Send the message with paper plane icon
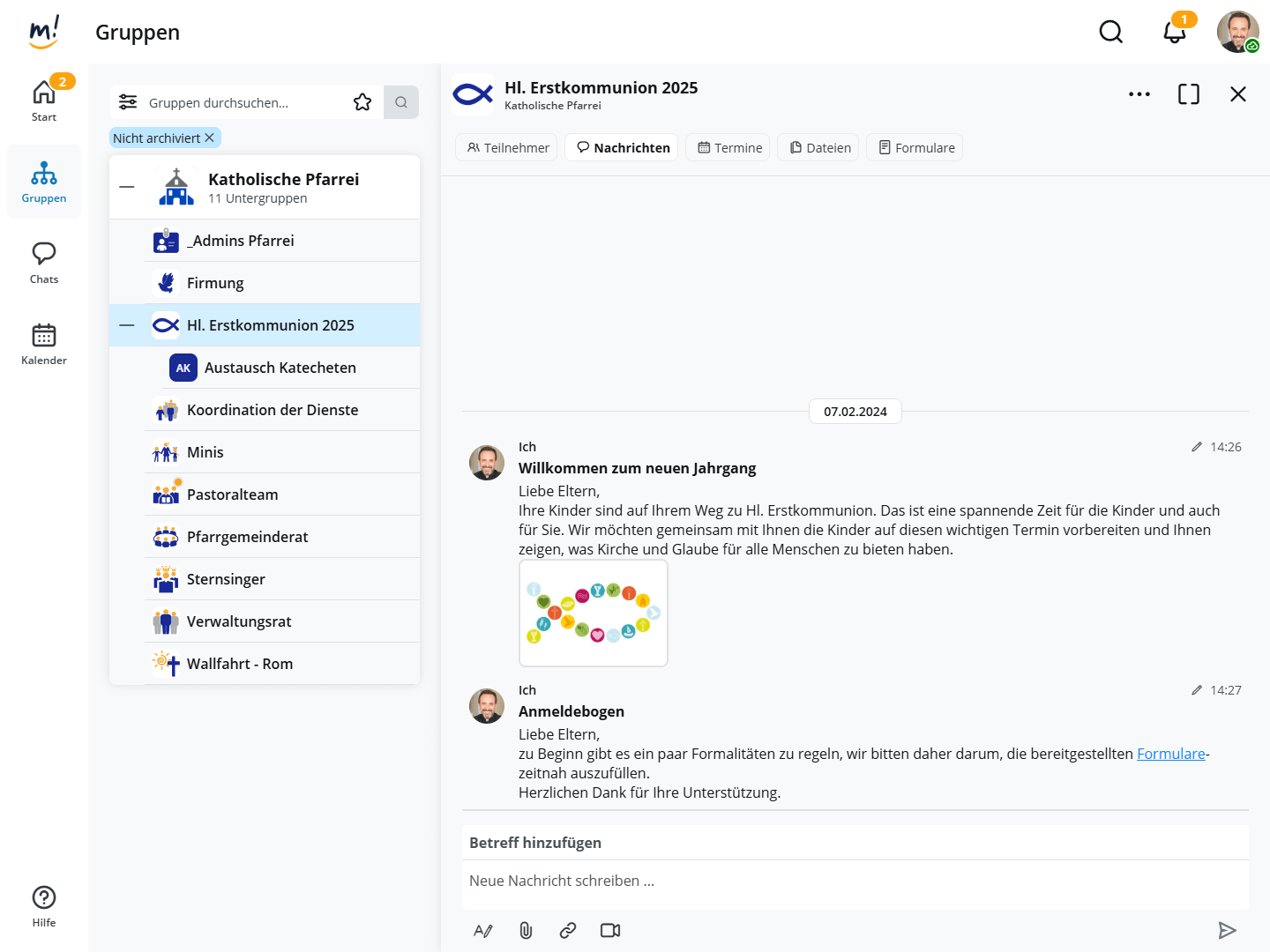 [1227, 930]
